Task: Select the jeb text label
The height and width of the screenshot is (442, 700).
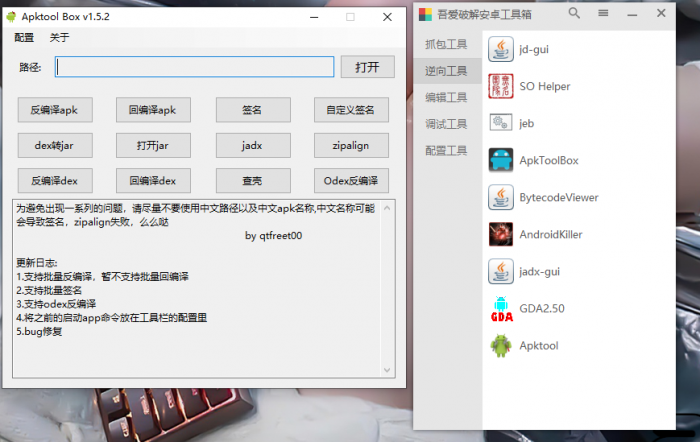Action: click(x=526, y=123)
